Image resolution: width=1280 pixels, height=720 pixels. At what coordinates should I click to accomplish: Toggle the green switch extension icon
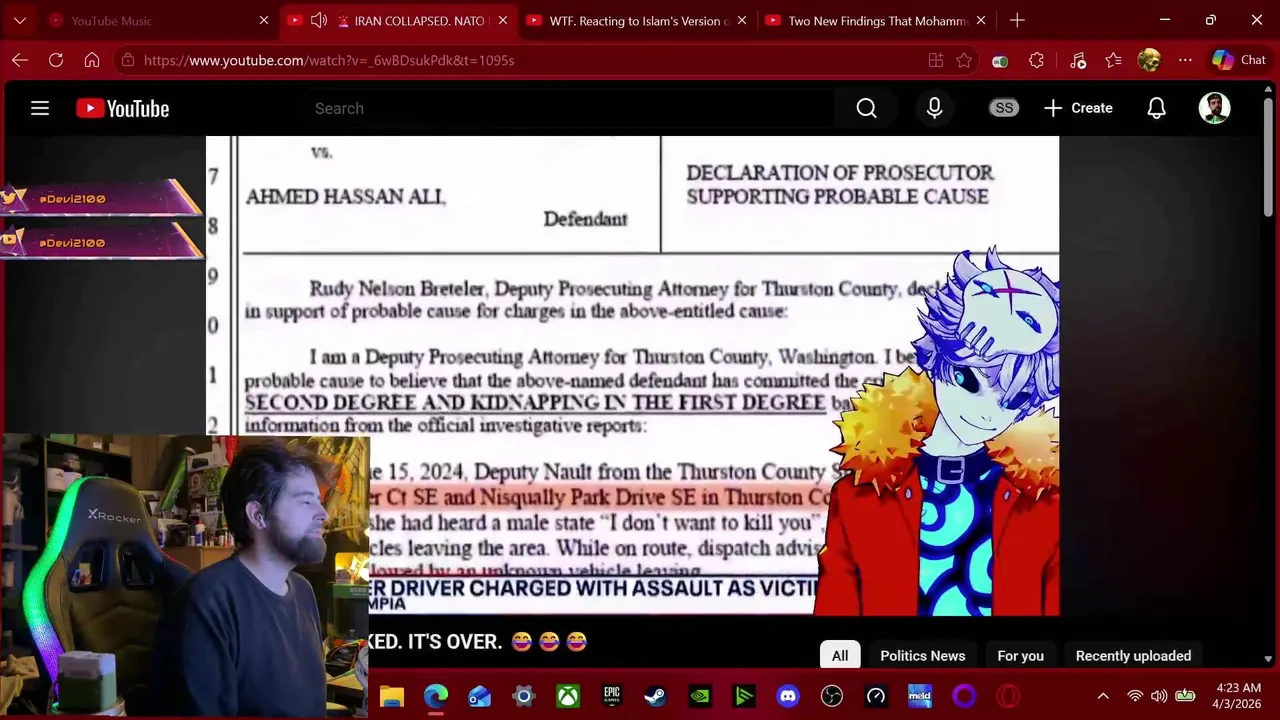(x=1000, y=60)
